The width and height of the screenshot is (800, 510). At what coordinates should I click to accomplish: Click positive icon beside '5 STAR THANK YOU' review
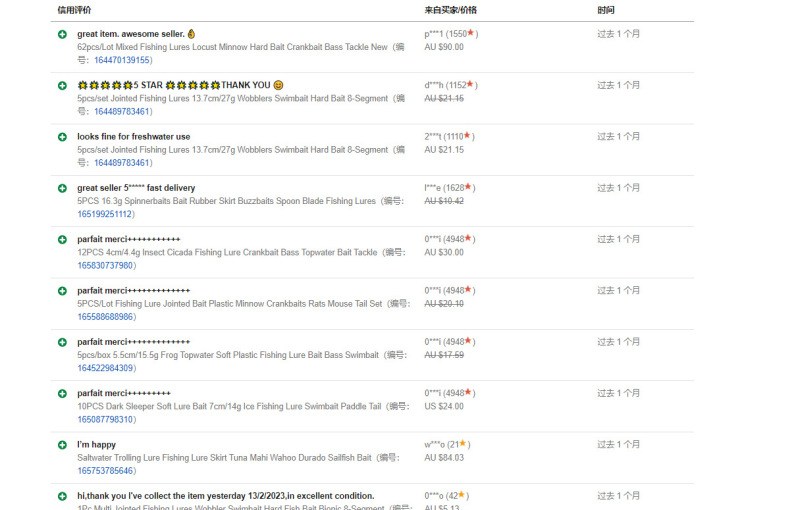[x=62, y=86]
